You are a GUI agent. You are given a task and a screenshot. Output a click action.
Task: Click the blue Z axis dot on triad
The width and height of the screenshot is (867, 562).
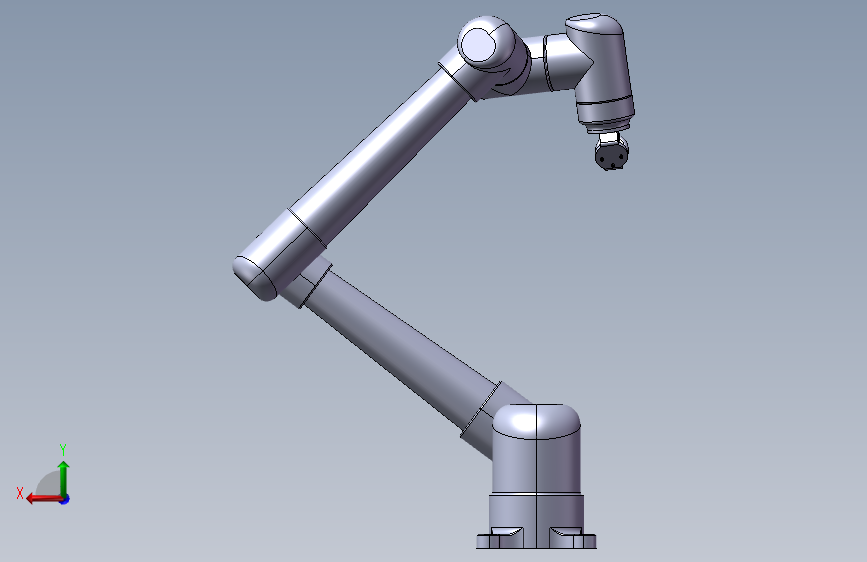(65, 499)
